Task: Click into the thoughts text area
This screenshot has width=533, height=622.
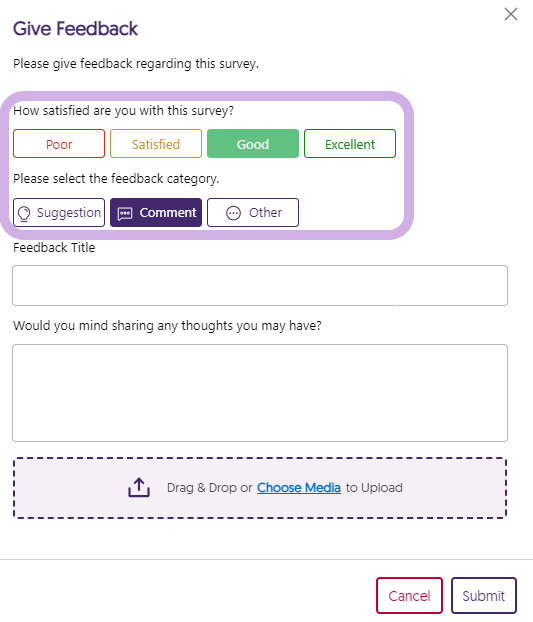Action: coord(260,393)
